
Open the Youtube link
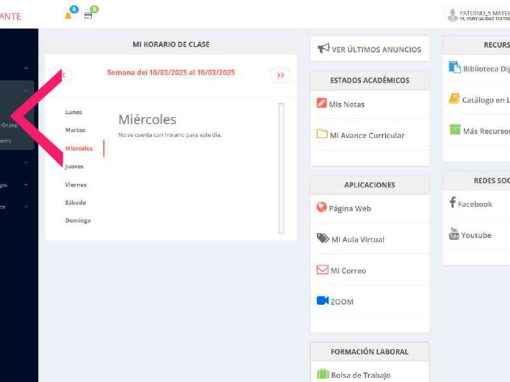[x=476, y=235]
